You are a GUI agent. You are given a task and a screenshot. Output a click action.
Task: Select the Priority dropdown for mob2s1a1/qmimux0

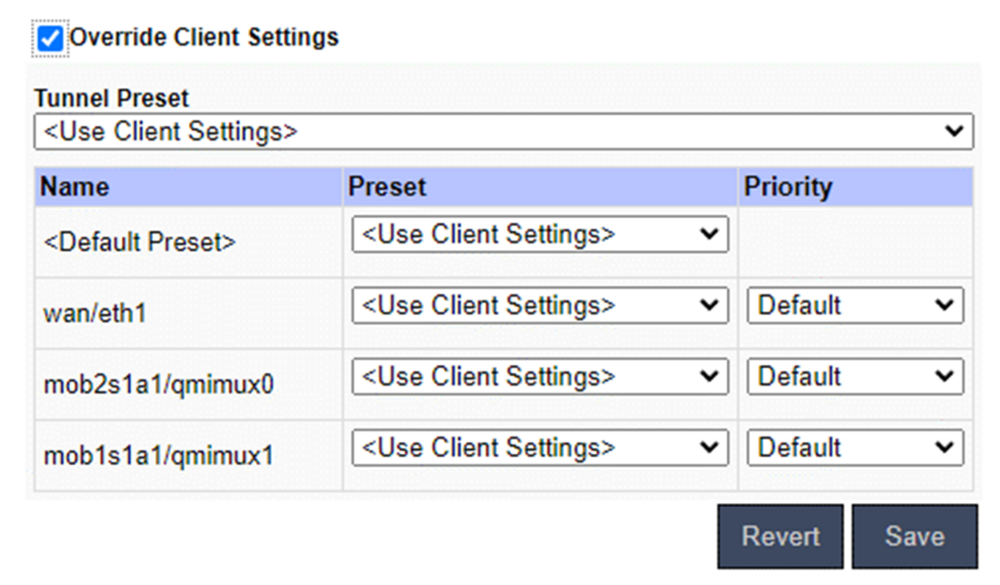[855, 377]
